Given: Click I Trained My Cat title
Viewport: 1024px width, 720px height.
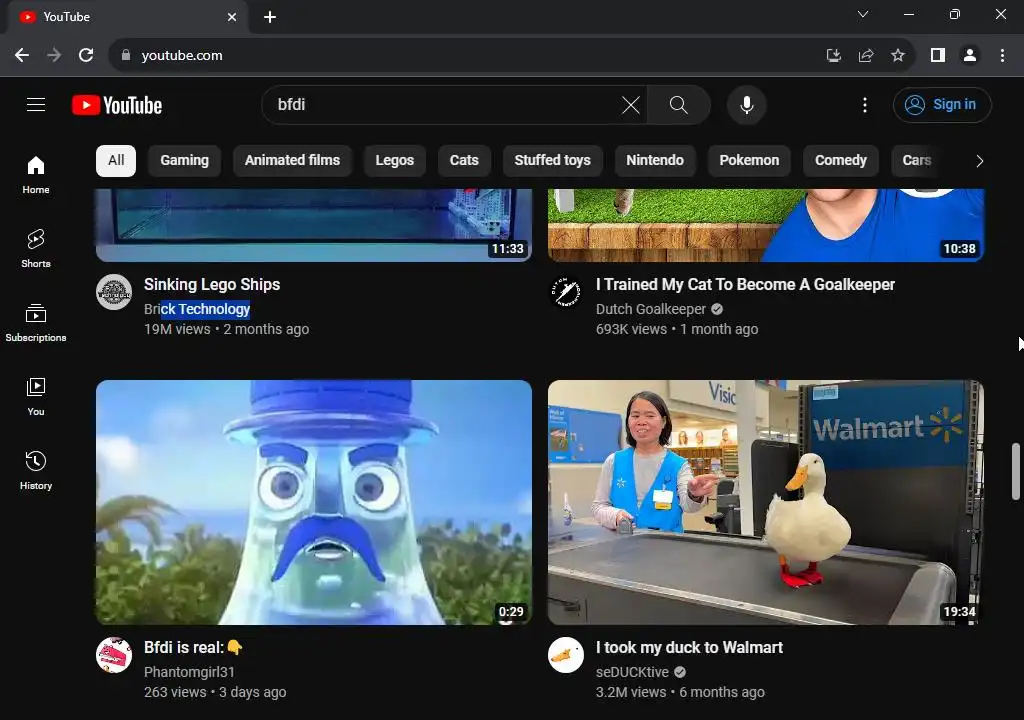Looking at the screenshot, I should 745,285.
